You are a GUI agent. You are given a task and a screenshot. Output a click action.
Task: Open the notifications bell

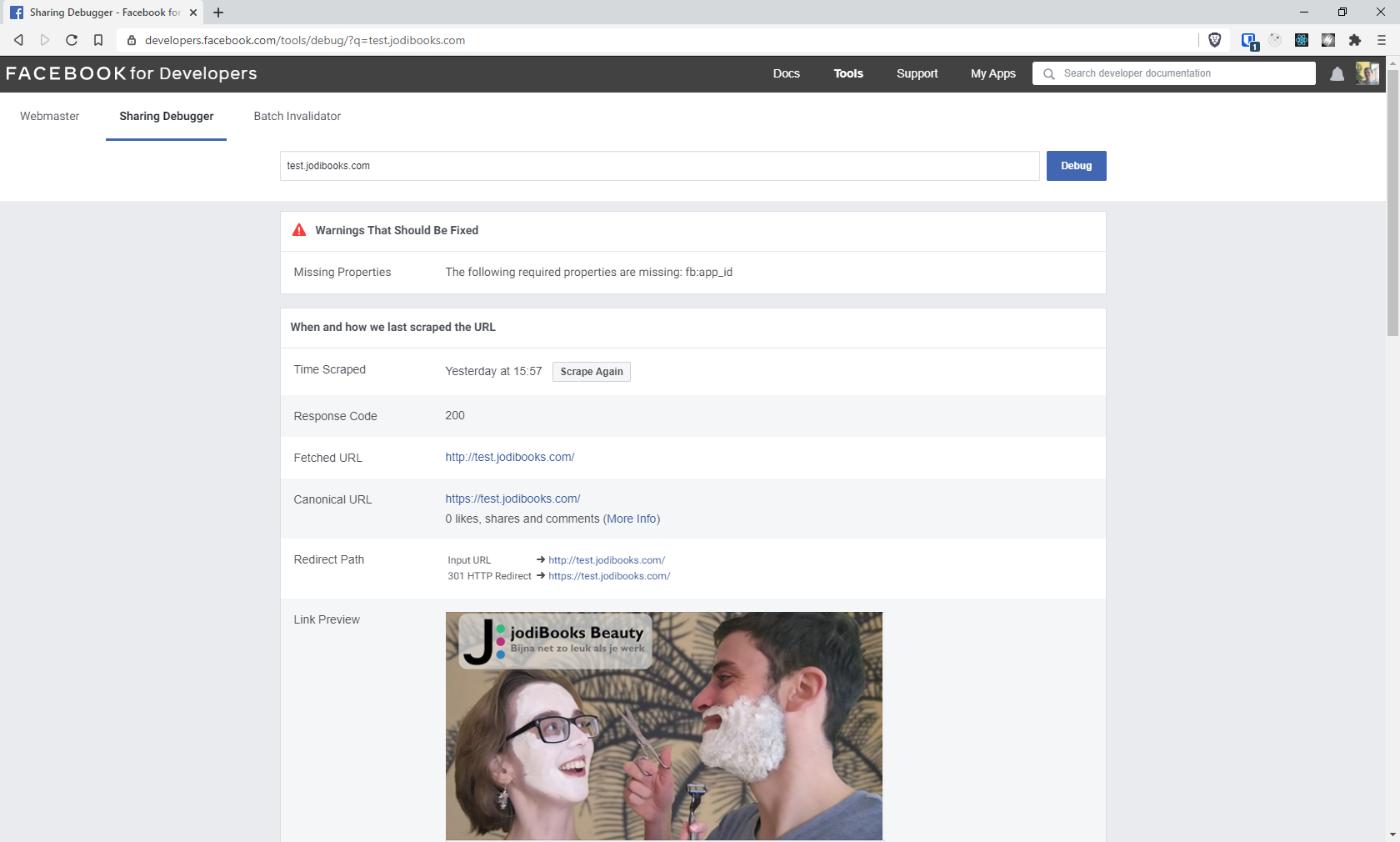pyautogui.click(x=1337, y=74)
